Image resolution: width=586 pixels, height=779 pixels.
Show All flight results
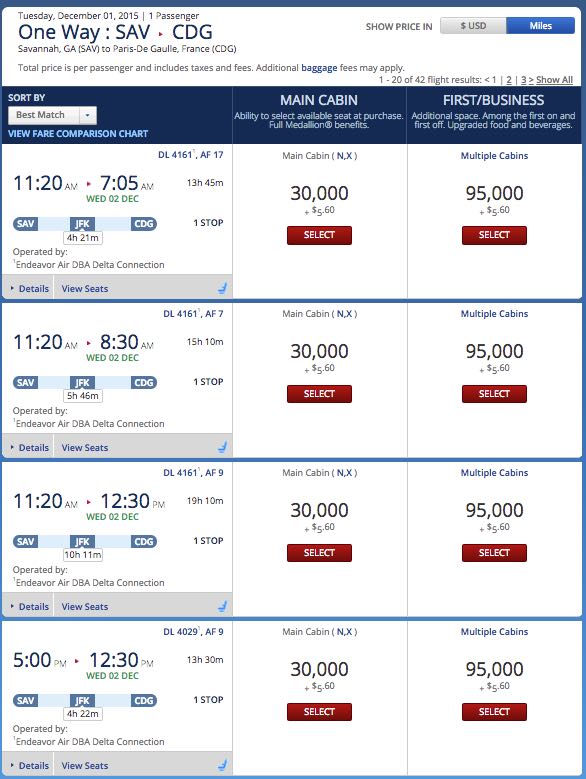click(554, 79)
